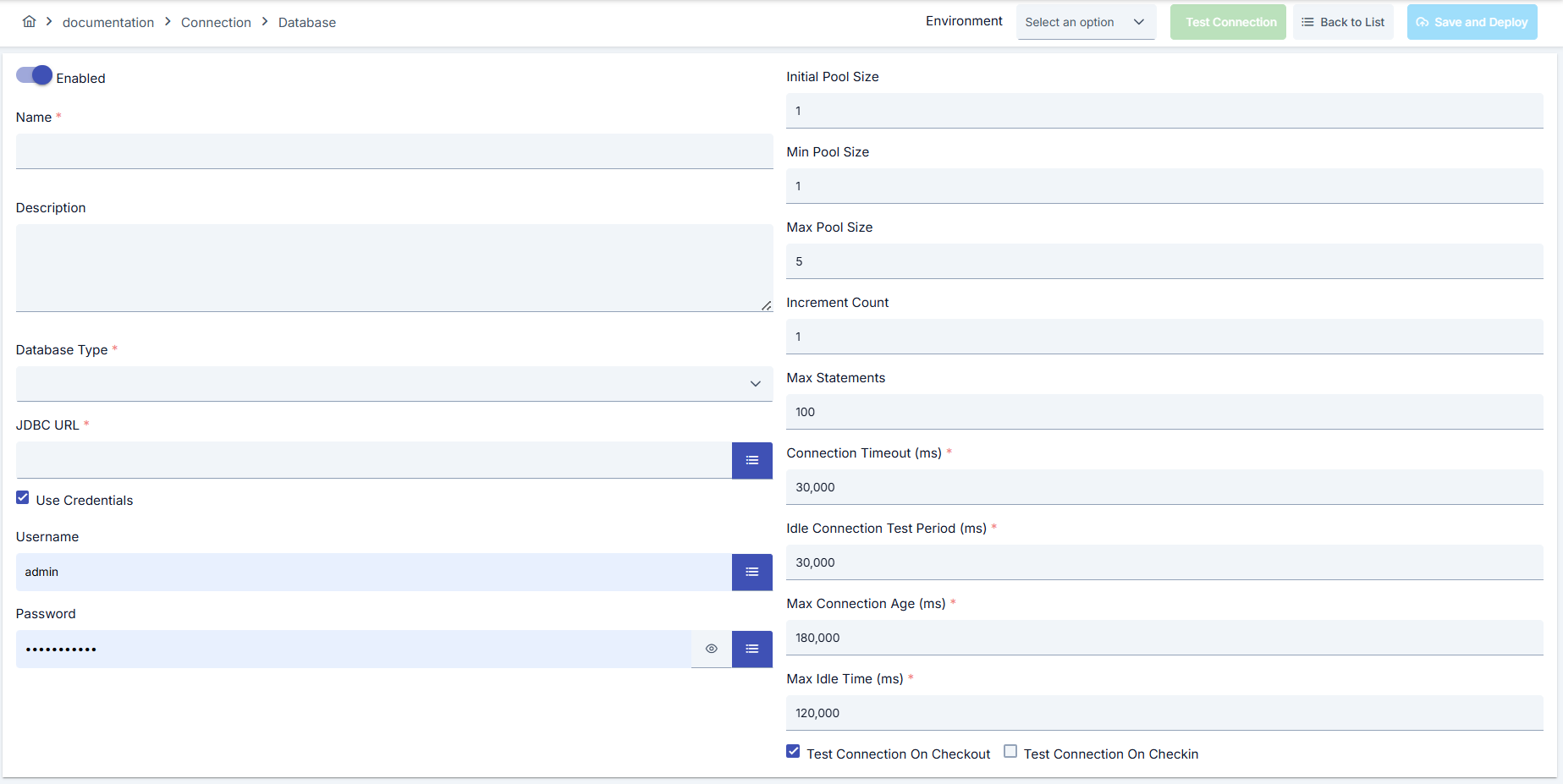Open documentation breadcrumb link
Viewport: 1563px width, 784px height.
point(108,22)
